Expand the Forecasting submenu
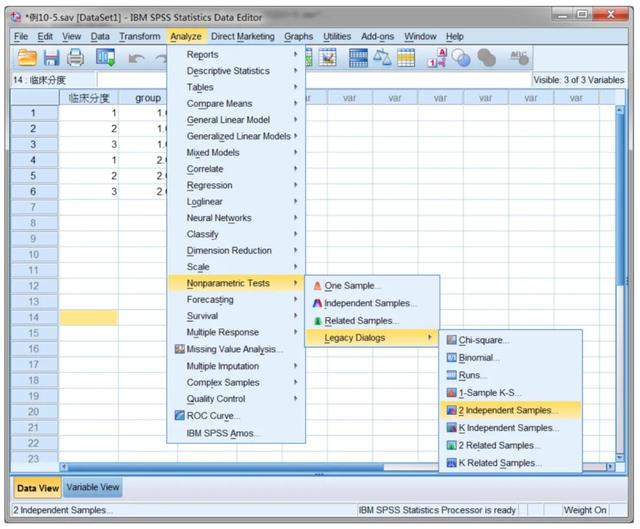The image size is (640, 529). 236,299
